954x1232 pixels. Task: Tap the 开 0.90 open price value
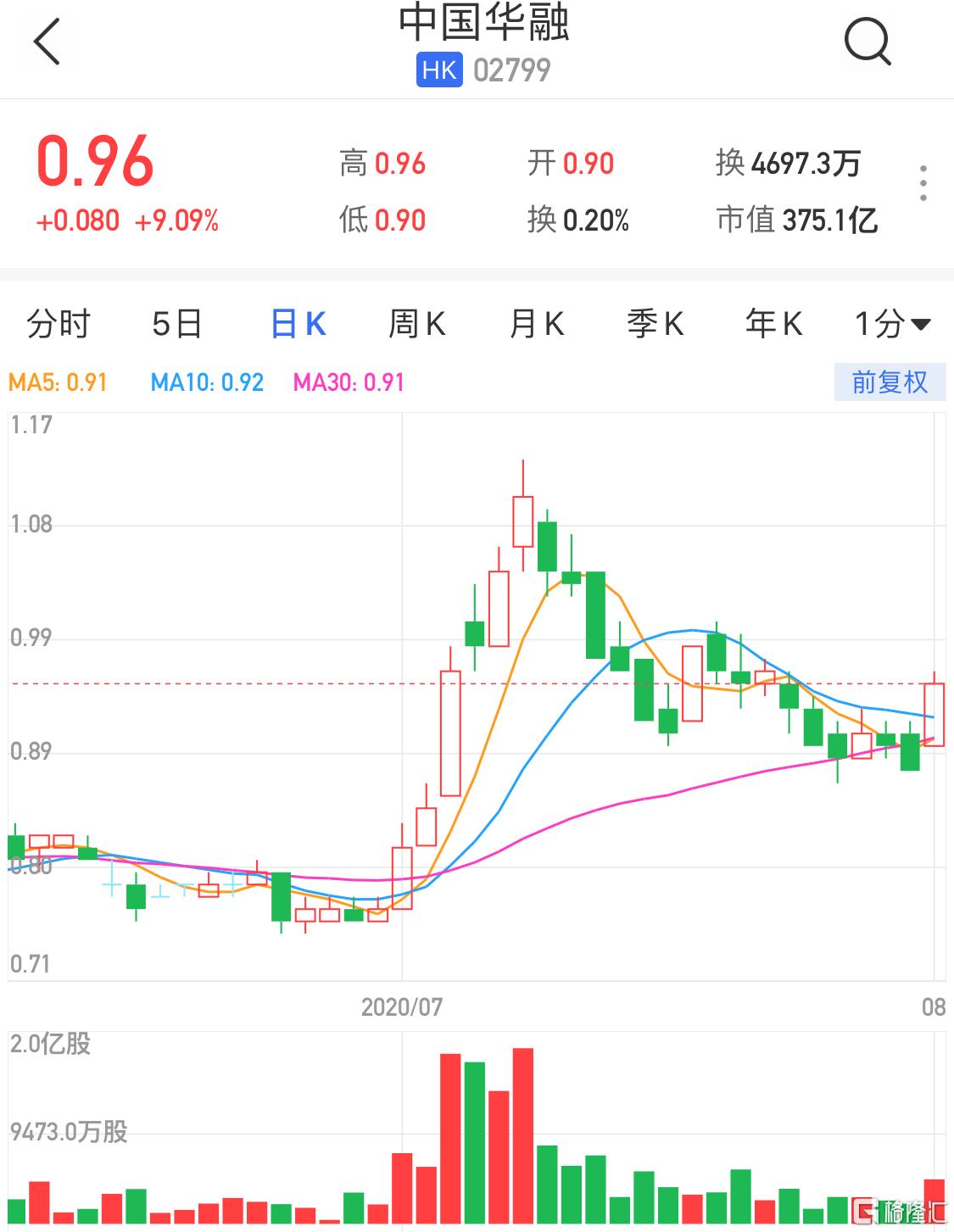click(571, 164)
